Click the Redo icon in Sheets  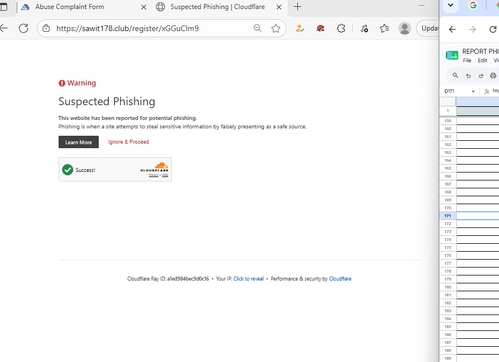pos(481,76)
